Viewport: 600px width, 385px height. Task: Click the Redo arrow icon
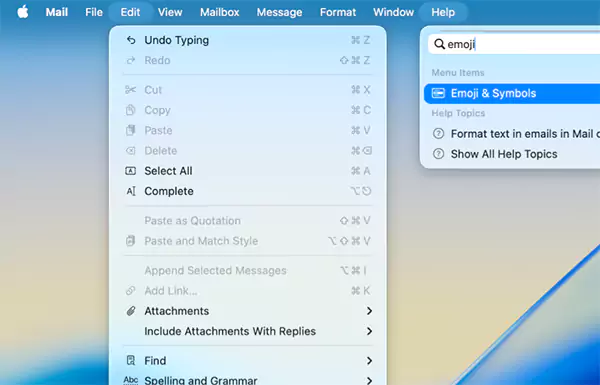point(131,60)
